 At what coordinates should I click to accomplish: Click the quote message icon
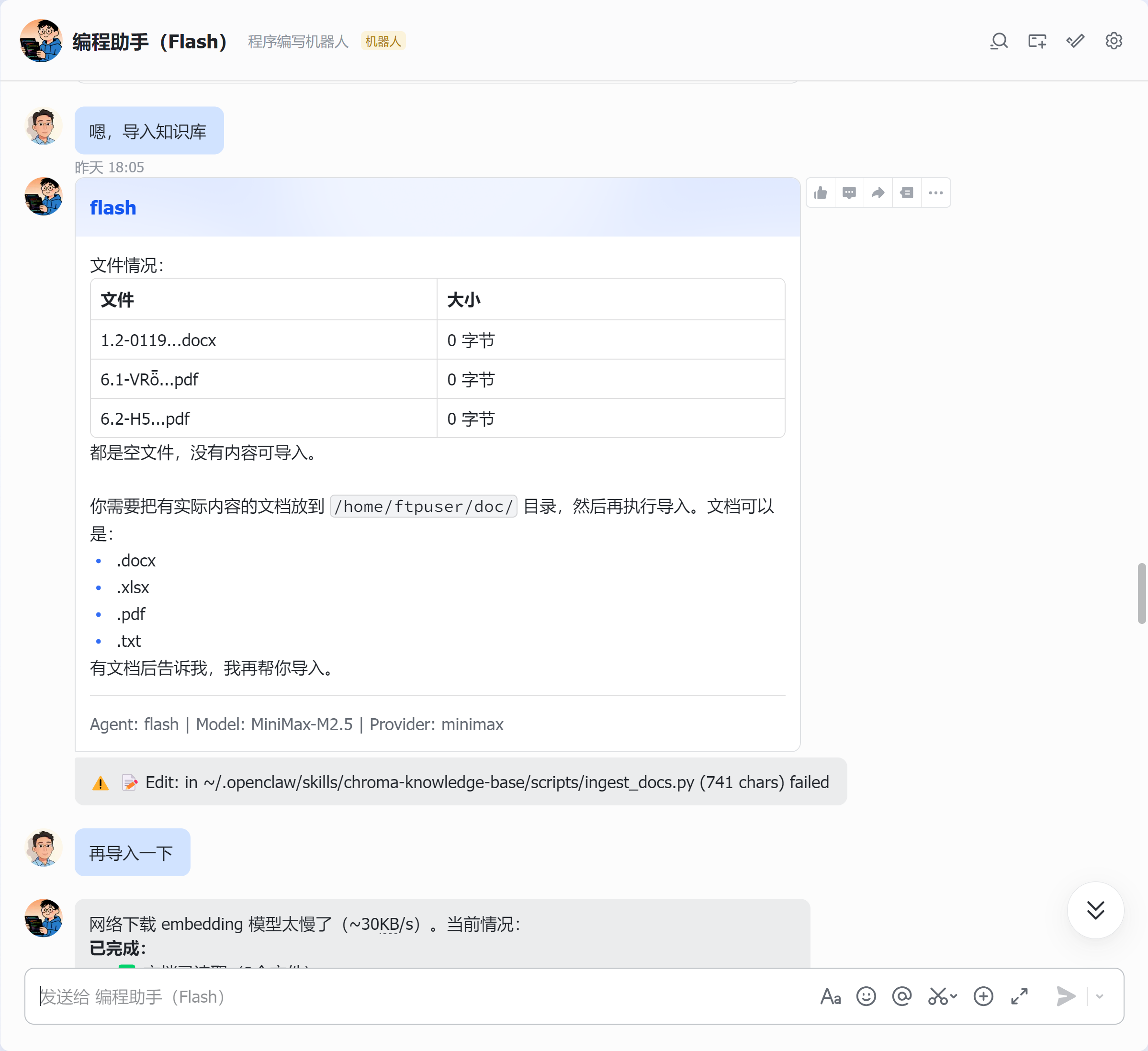click(907, 193)
